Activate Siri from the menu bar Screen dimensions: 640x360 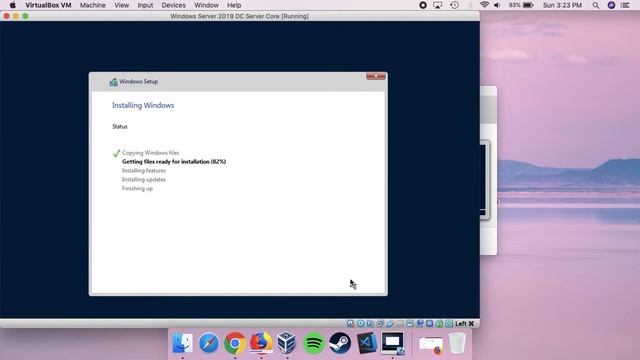(611, 5)
